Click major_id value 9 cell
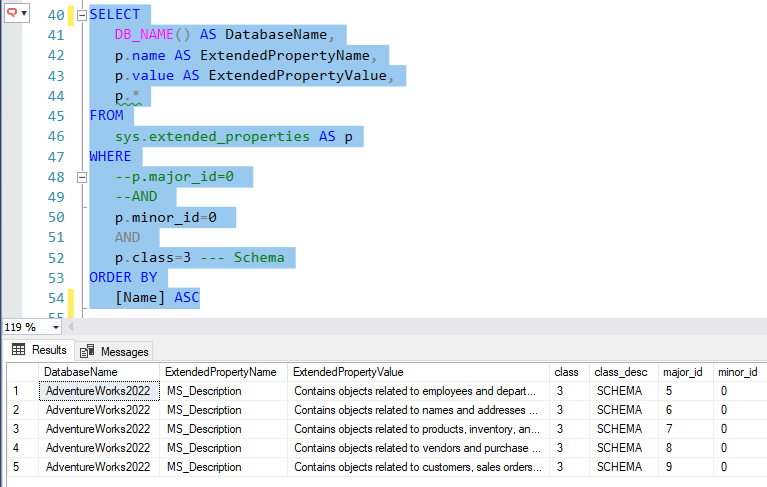This screenshot has width=767, height=487. pyautogui.click(x=685, y=467)
